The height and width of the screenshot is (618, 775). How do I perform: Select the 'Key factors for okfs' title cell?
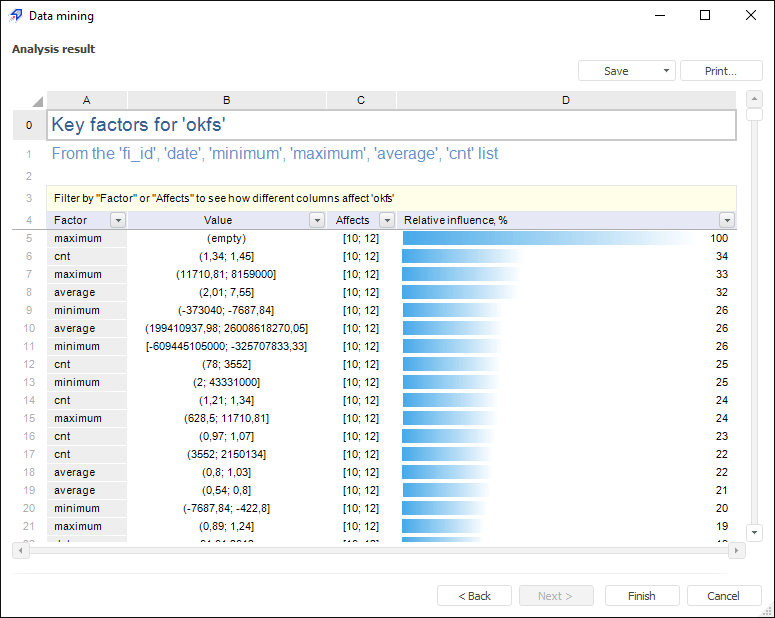coord(392,125)
